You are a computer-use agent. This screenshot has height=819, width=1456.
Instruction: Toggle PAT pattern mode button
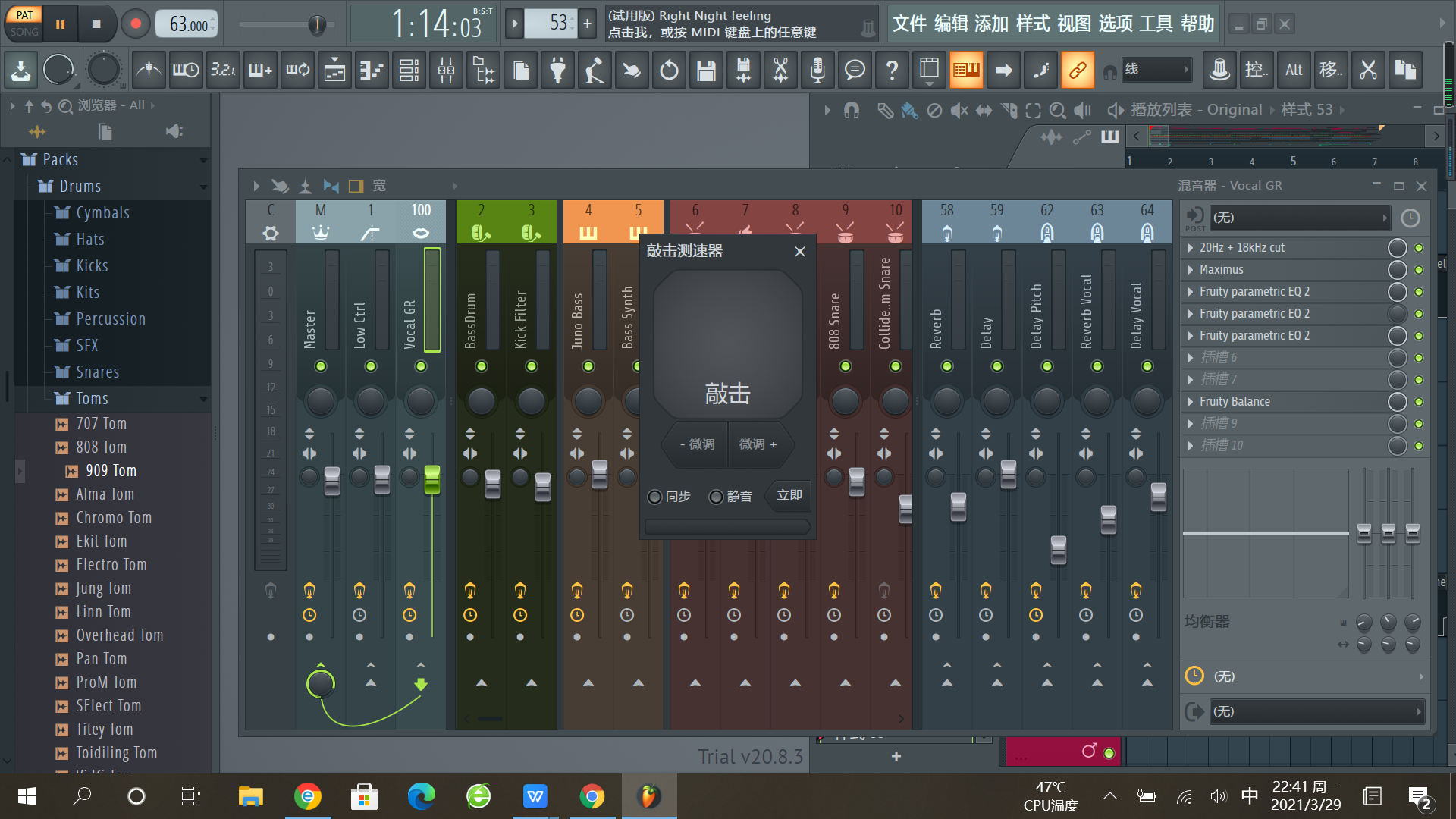coord(24,14)
